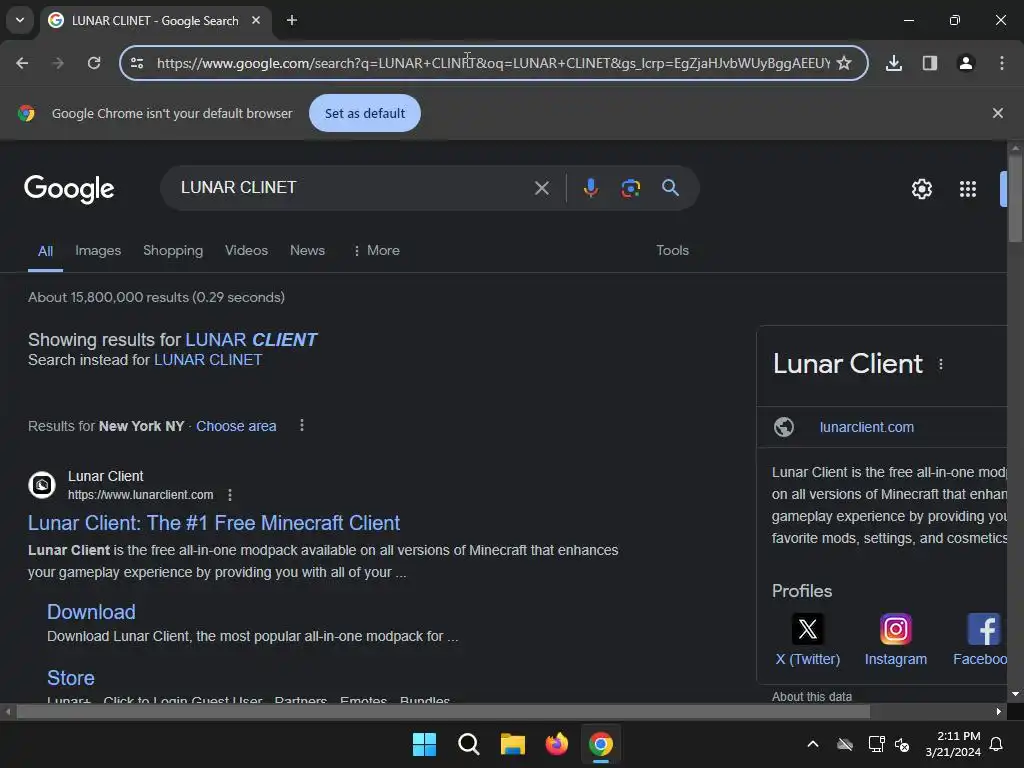The width and height of the screenshot is (1024, 768).
Task: Toggle Chrome side panel icon
Action: pyautogui.click(x=930, y=63)
